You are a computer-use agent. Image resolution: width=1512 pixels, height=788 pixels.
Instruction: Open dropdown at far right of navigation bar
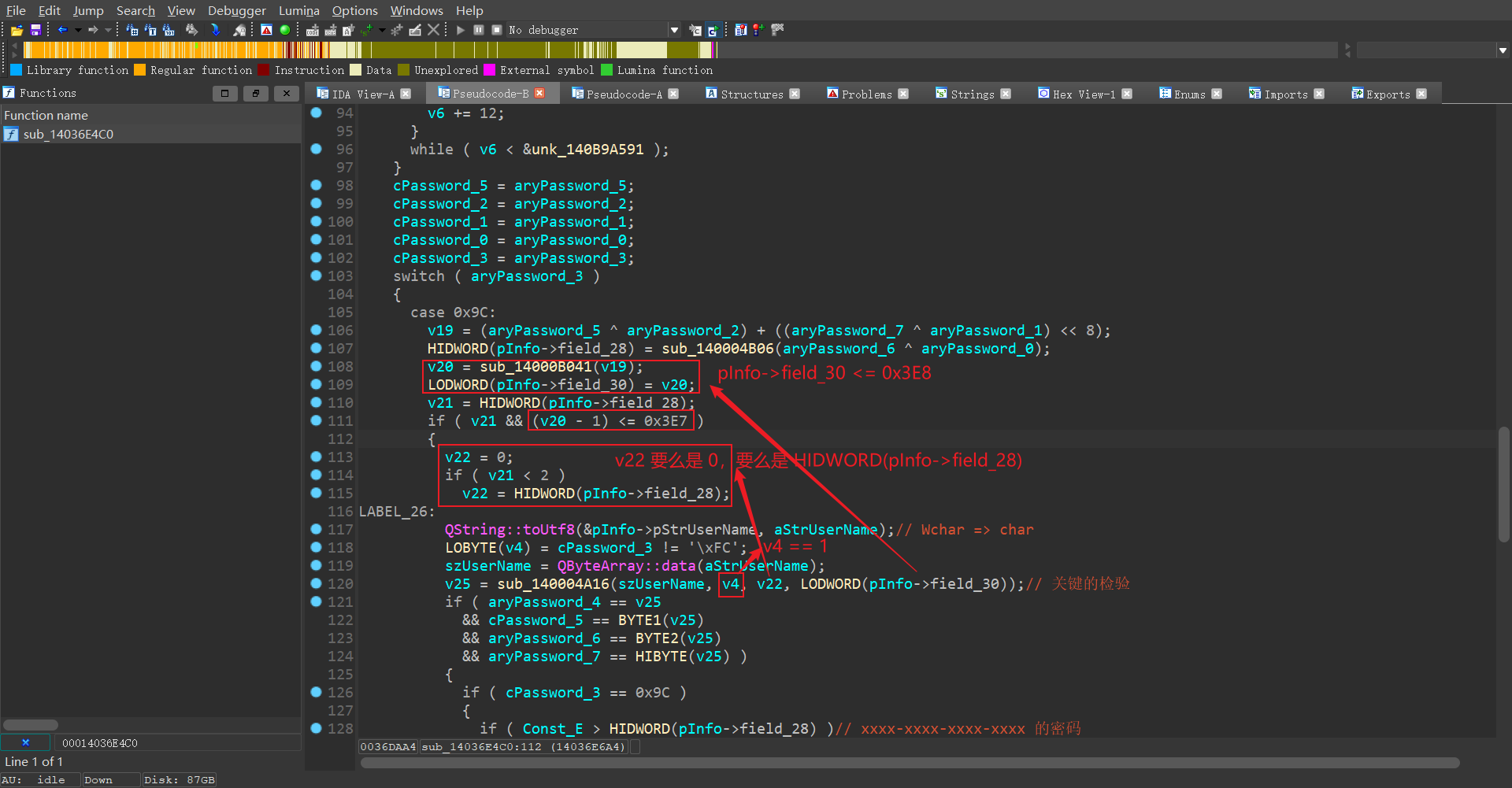(1503, 50)
